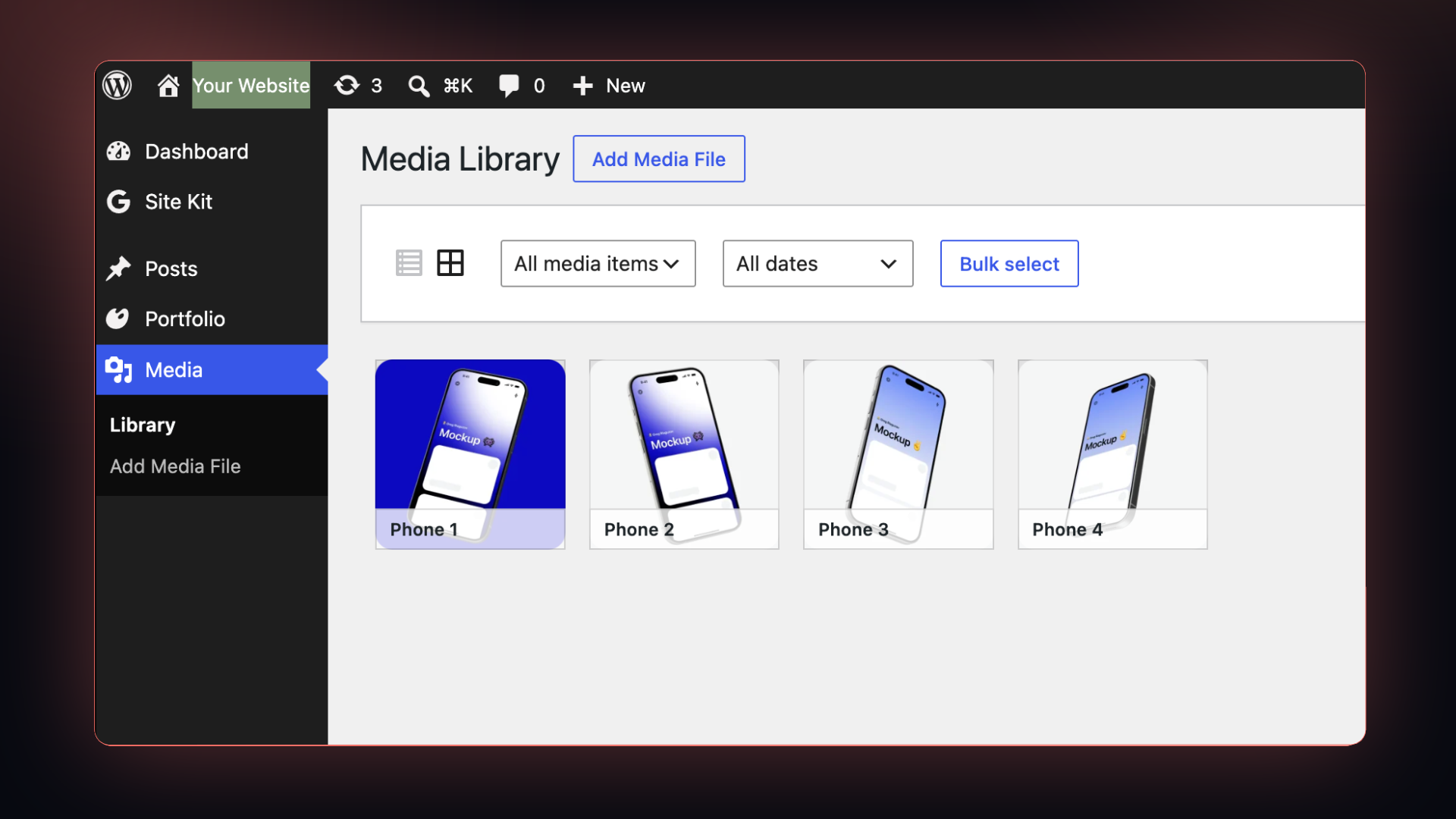
Task: Open the updates icon showing 3
Action: (347, 85)
